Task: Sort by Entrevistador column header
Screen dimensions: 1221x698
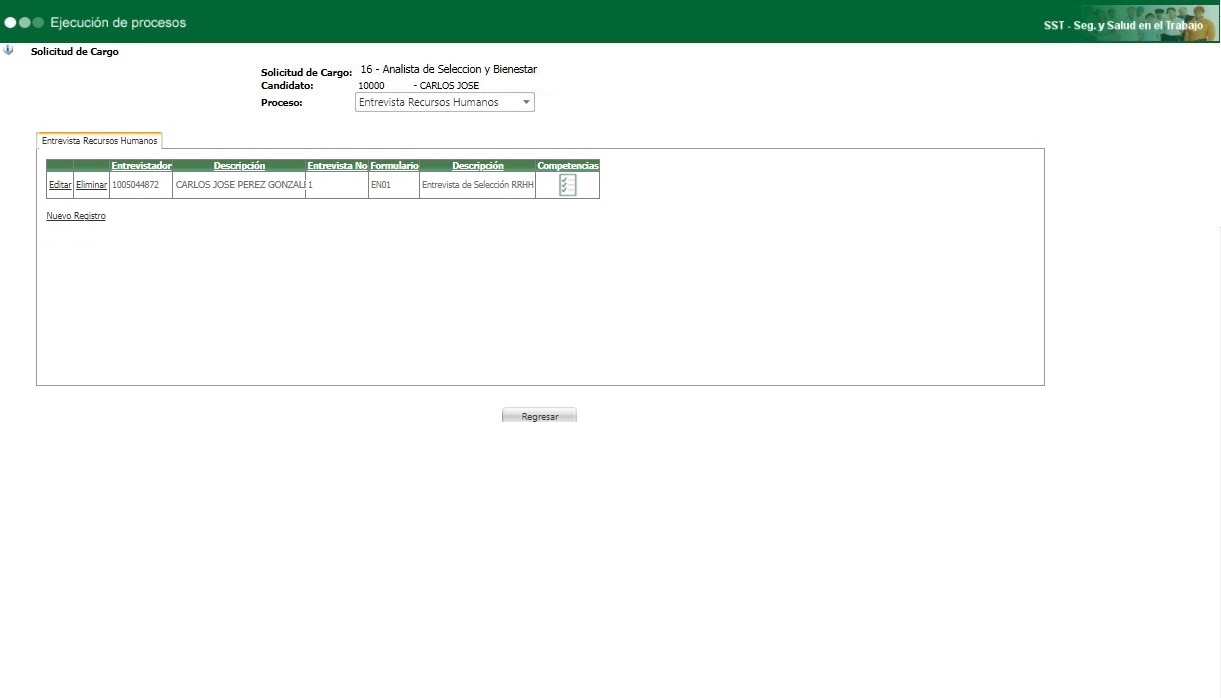Action: click(141, 165)
